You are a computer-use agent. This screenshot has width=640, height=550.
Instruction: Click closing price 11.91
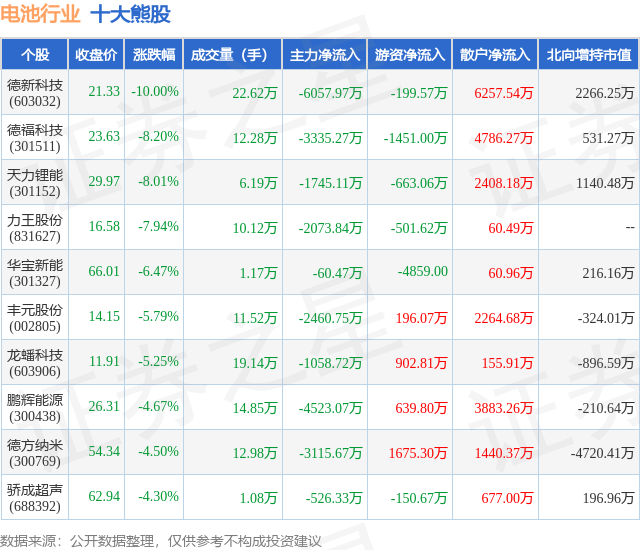click(104, 361)
